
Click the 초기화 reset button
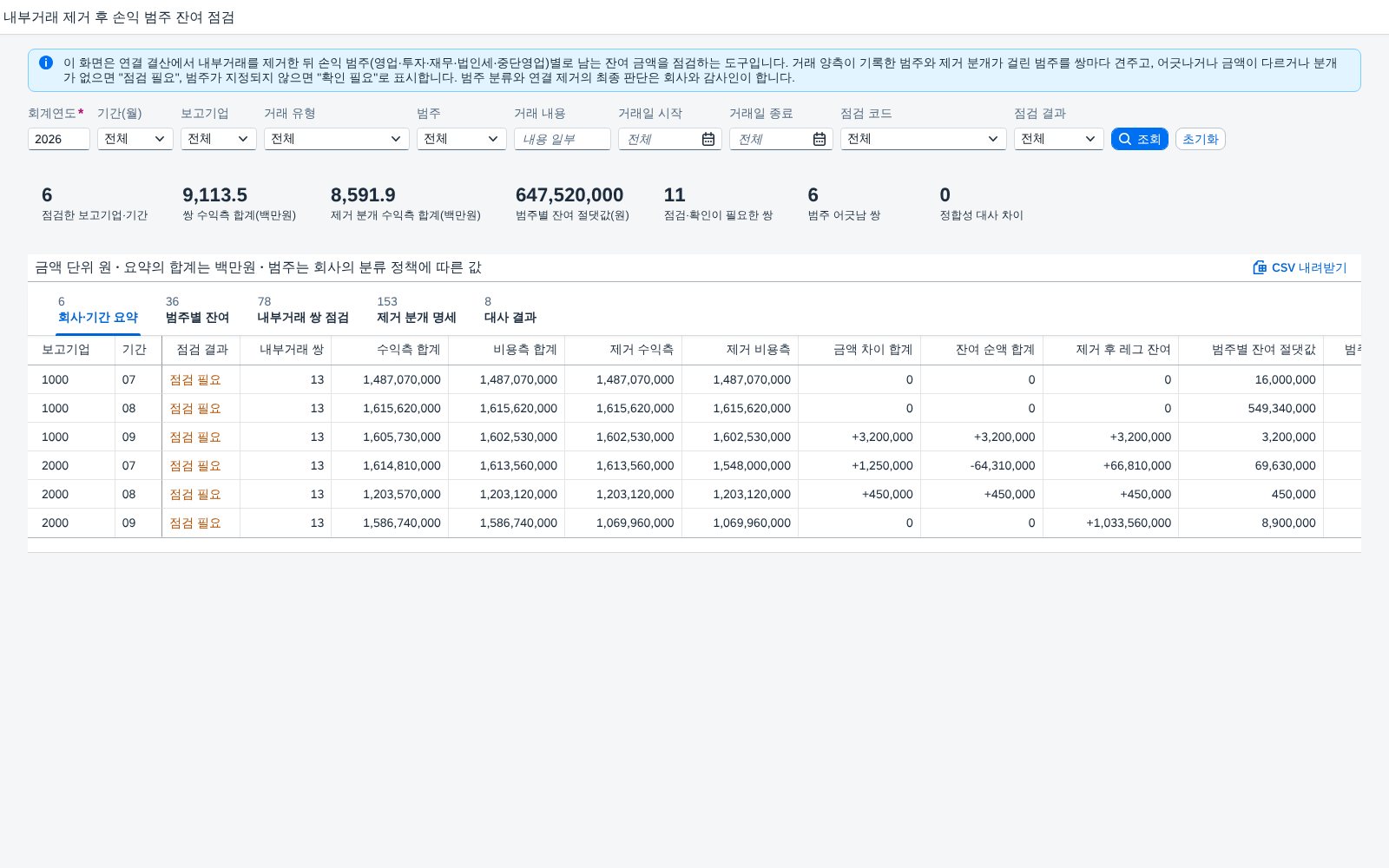click(1201, 139)
